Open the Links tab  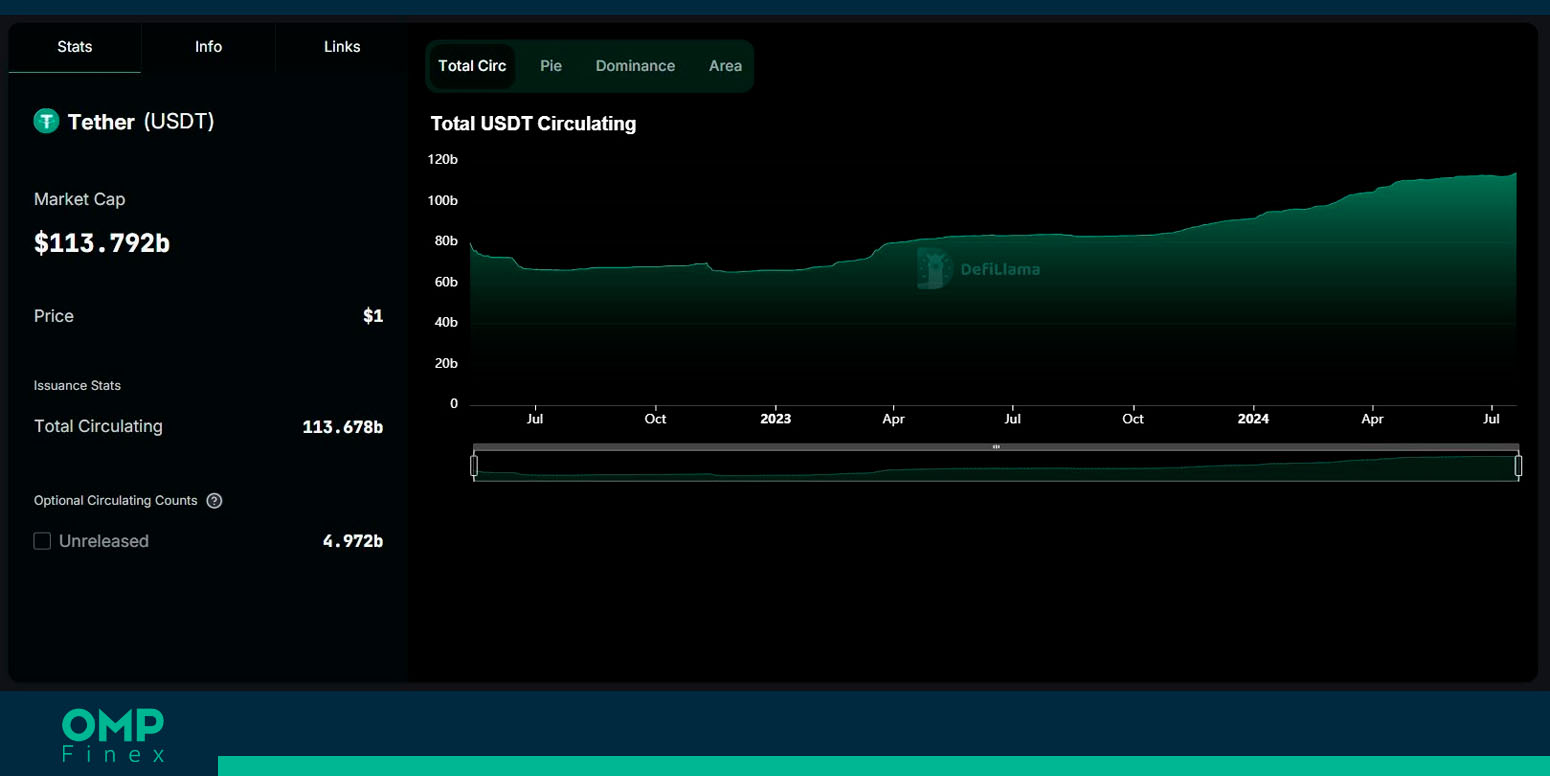pos(342,47)
